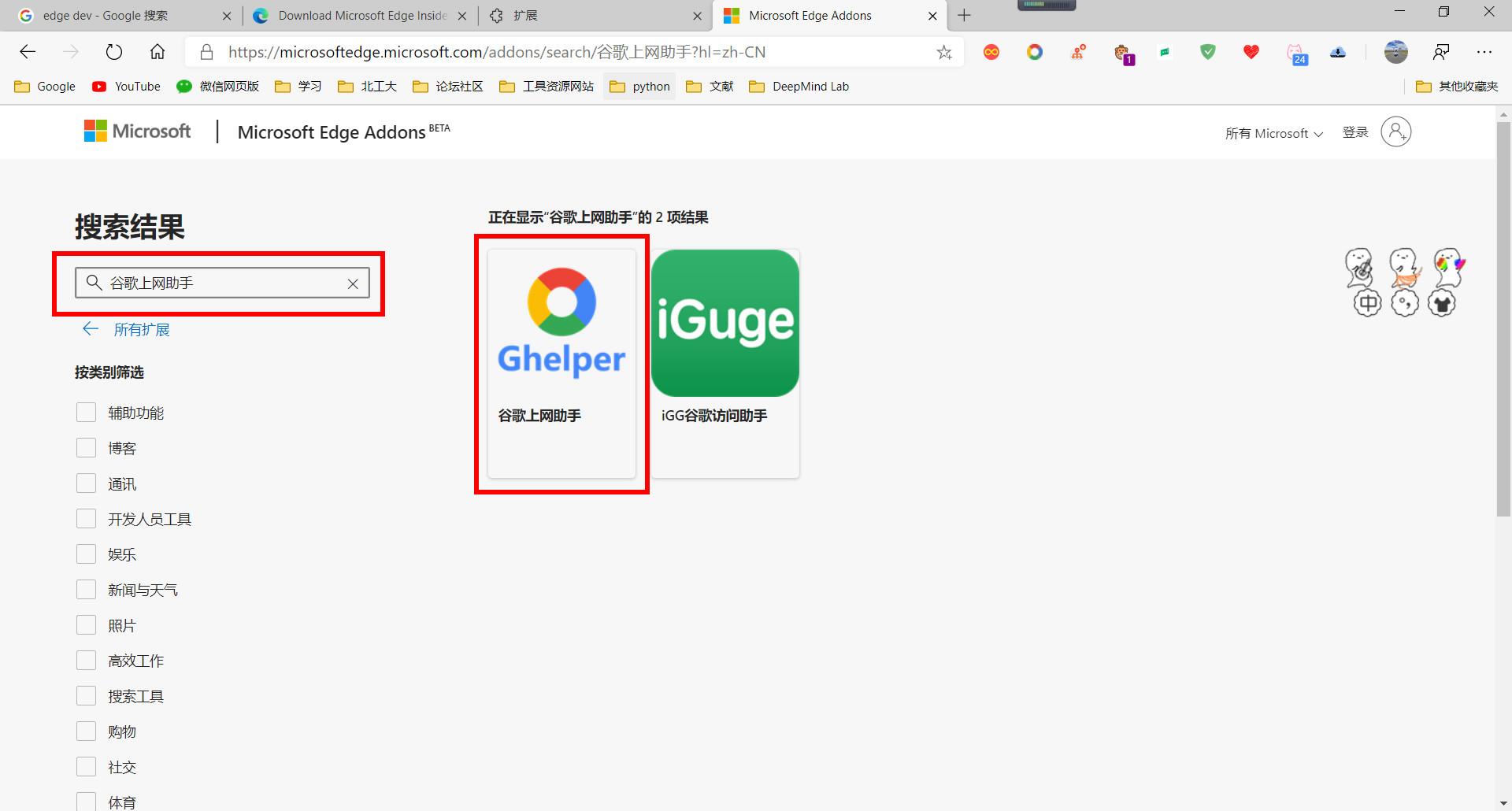Image resolution: width=1512 pixels, height=811 pixels.
Task: Open the cat extension with badge 24
Action: tap(1296, 52)
